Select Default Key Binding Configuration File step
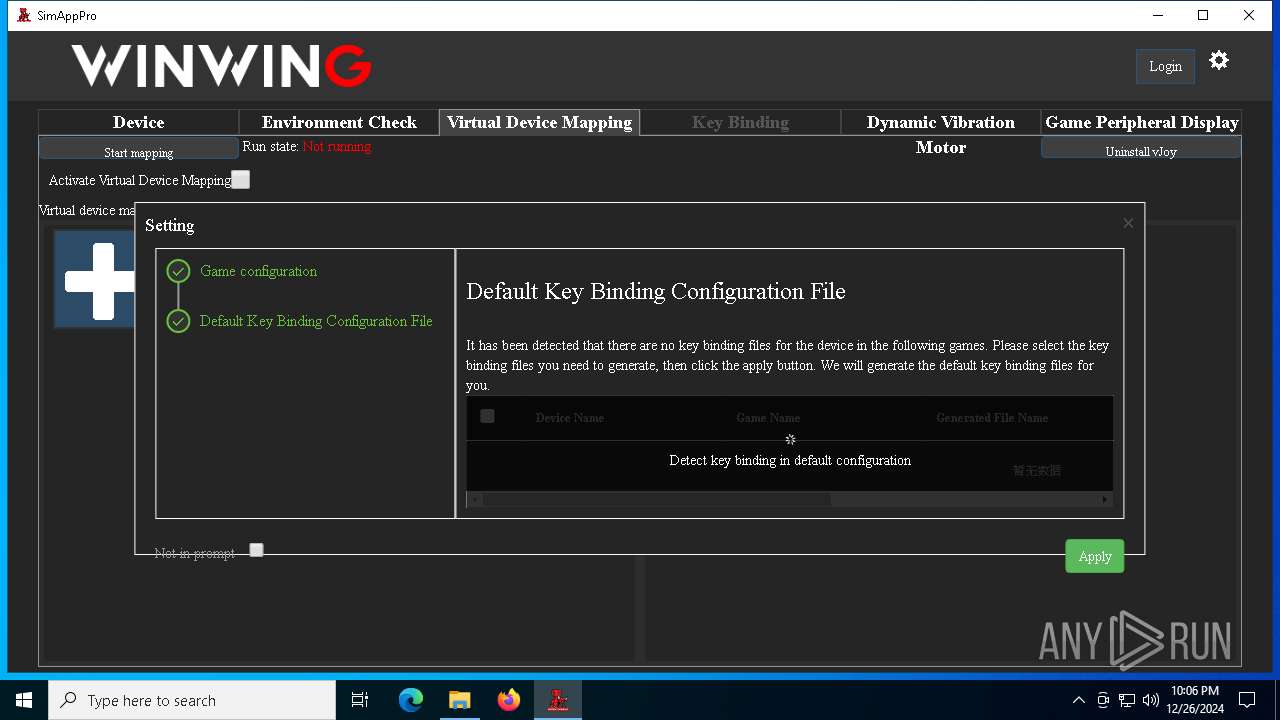The width and height of the screenshot is (1280, 720). point(316,321)
